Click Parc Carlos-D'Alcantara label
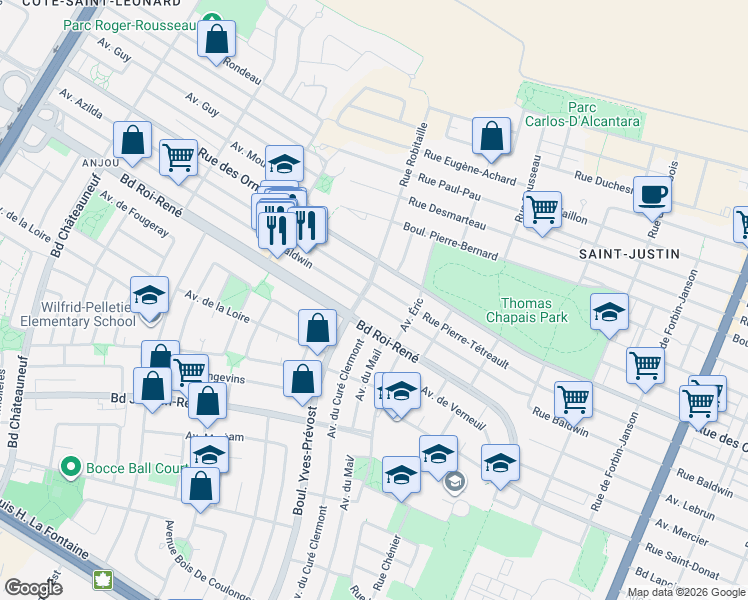The height and width of the screenshot is (600, 748). (582, 114)
